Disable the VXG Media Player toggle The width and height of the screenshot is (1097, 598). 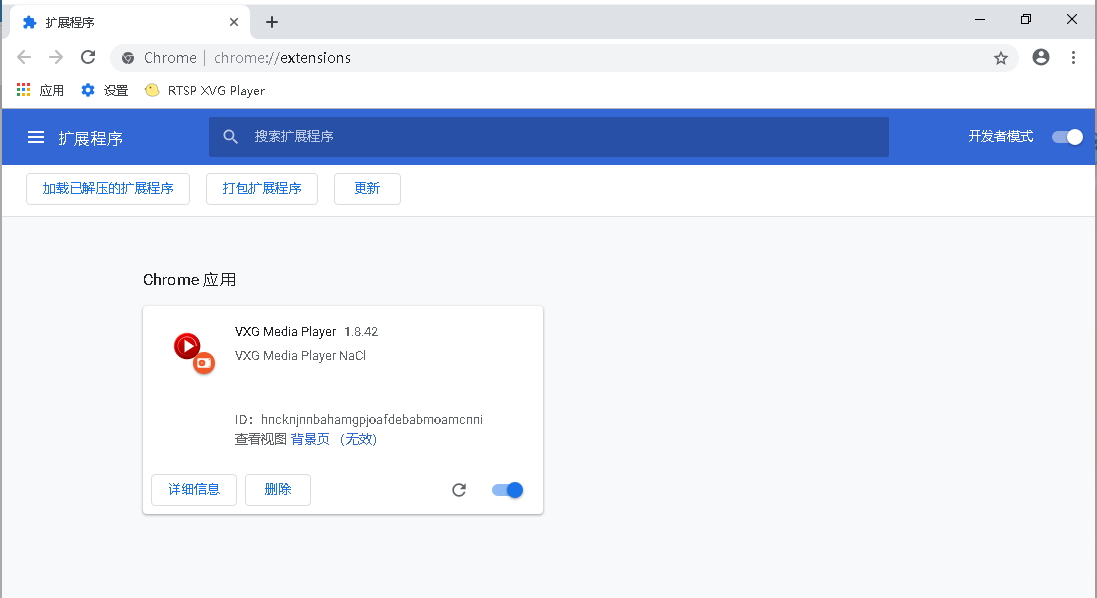point(507,490)
